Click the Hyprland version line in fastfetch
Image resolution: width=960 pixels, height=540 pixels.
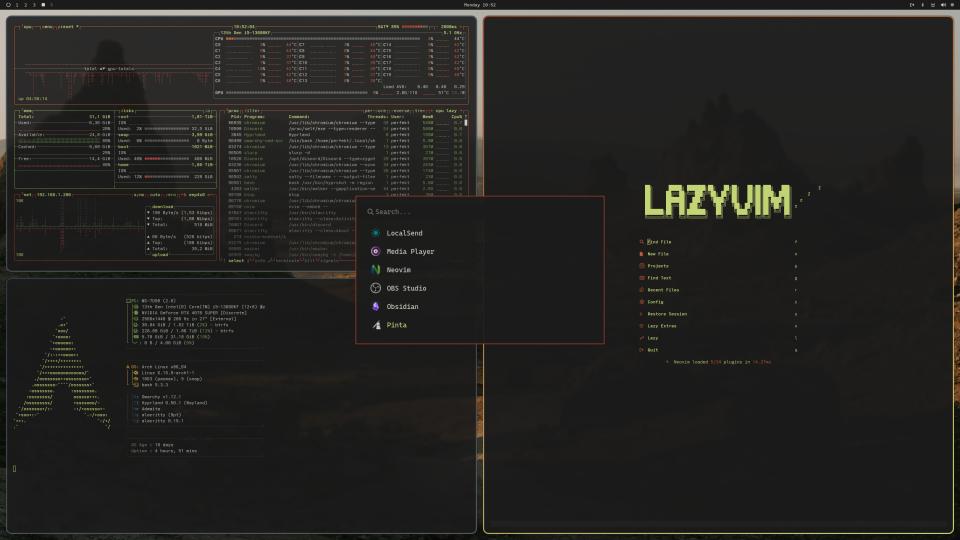coord(174,403)
